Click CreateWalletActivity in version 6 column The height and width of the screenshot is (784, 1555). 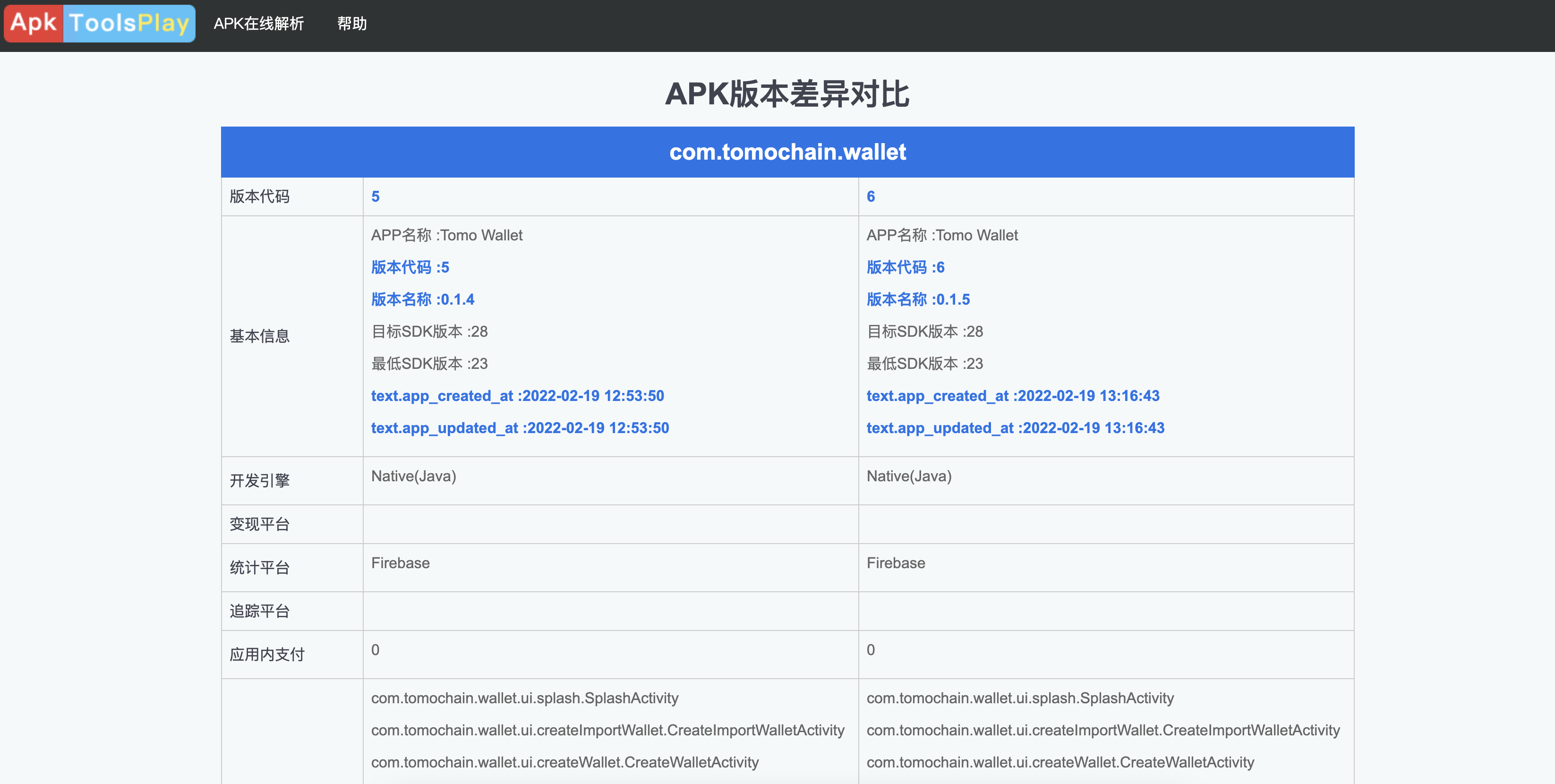1060,762
